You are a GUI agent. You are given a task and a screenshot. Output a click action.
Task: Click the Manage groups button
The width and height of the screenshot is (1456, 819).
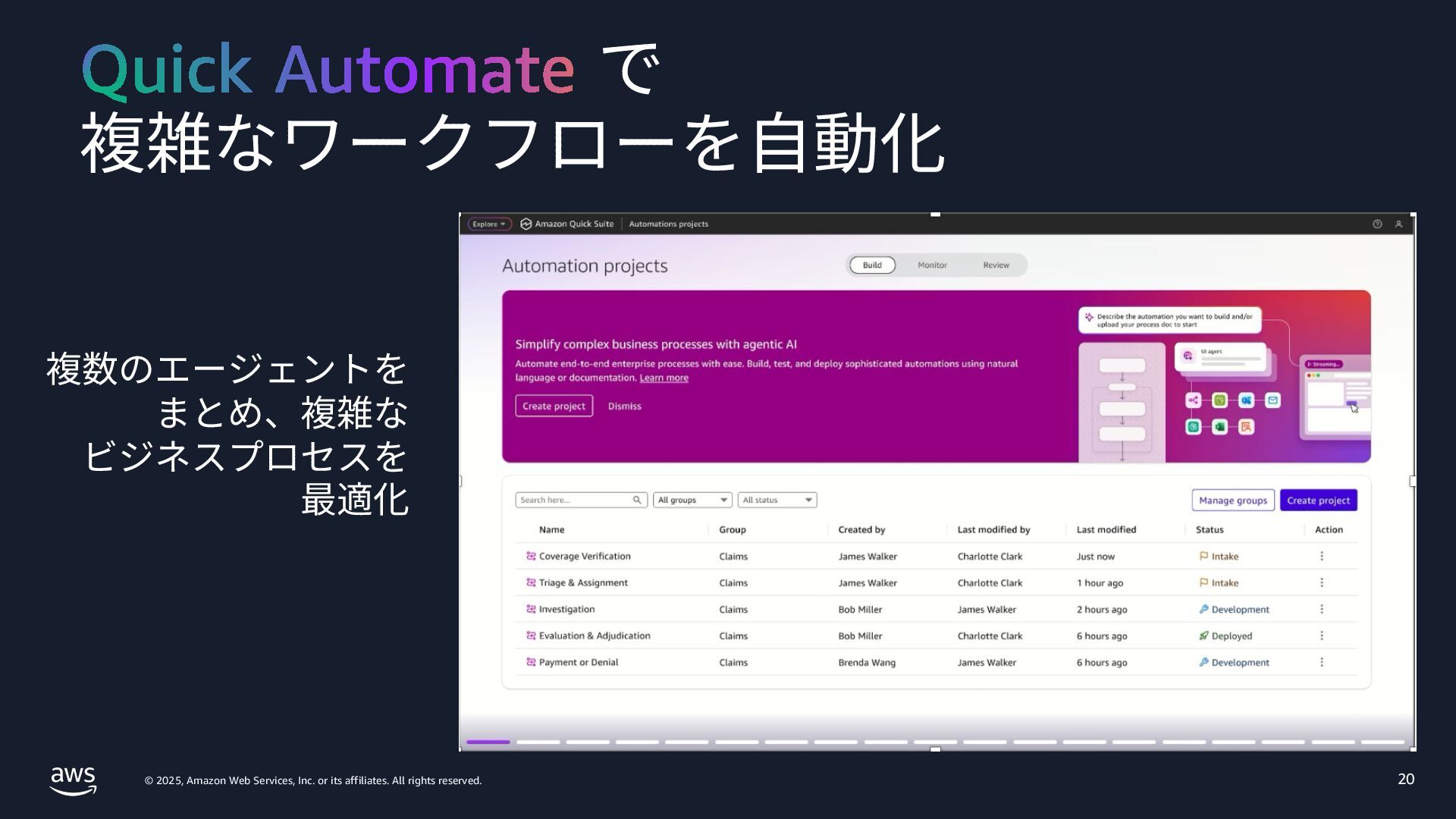click(1232, 500)
